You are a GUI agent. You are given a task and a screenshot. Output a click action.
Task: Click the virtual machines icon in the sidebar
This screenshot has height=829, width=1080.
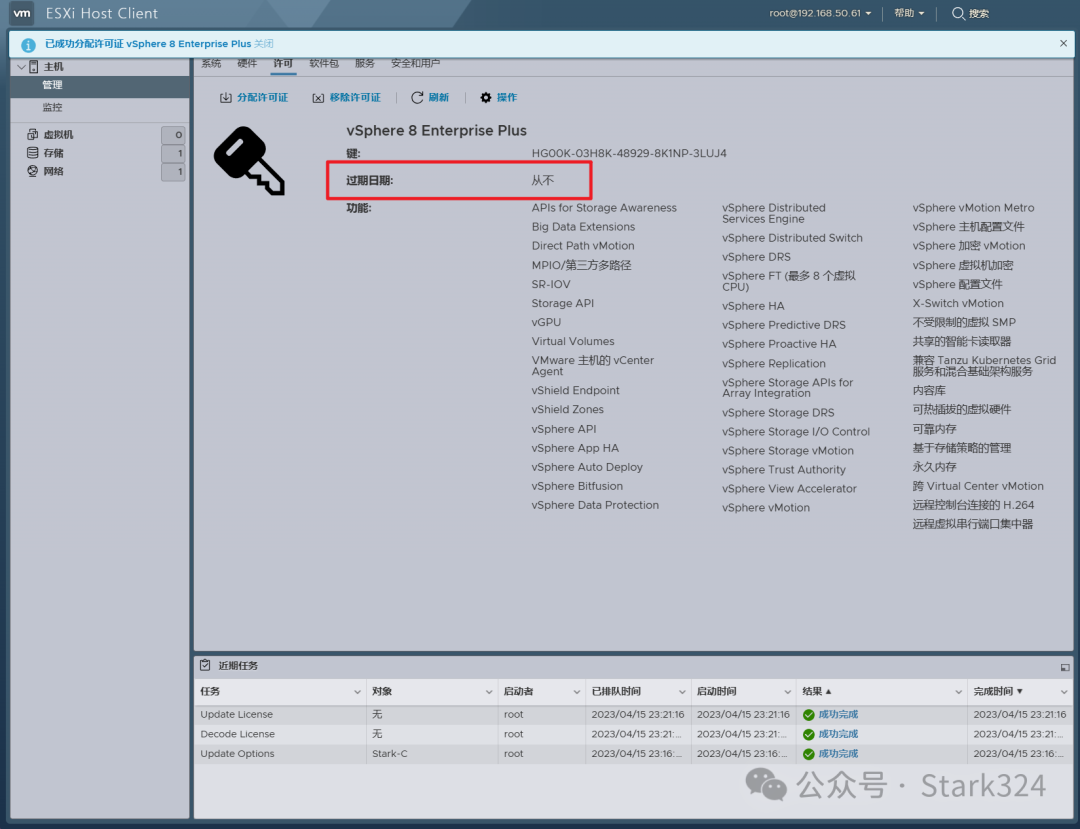[x=32, y=134]
